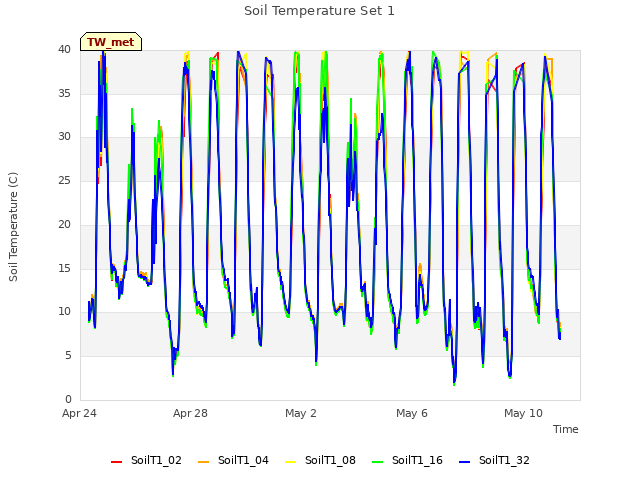Click the yellow SoilT1_08 legend swatch
640x480 pixels.
(290, 462)
